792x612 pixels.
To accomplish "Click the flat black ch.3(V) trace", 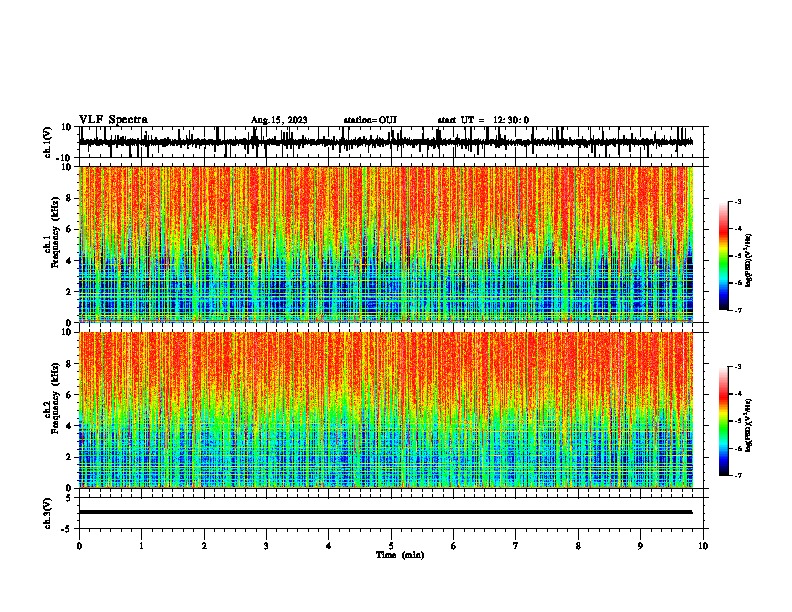I will [385, 512].
